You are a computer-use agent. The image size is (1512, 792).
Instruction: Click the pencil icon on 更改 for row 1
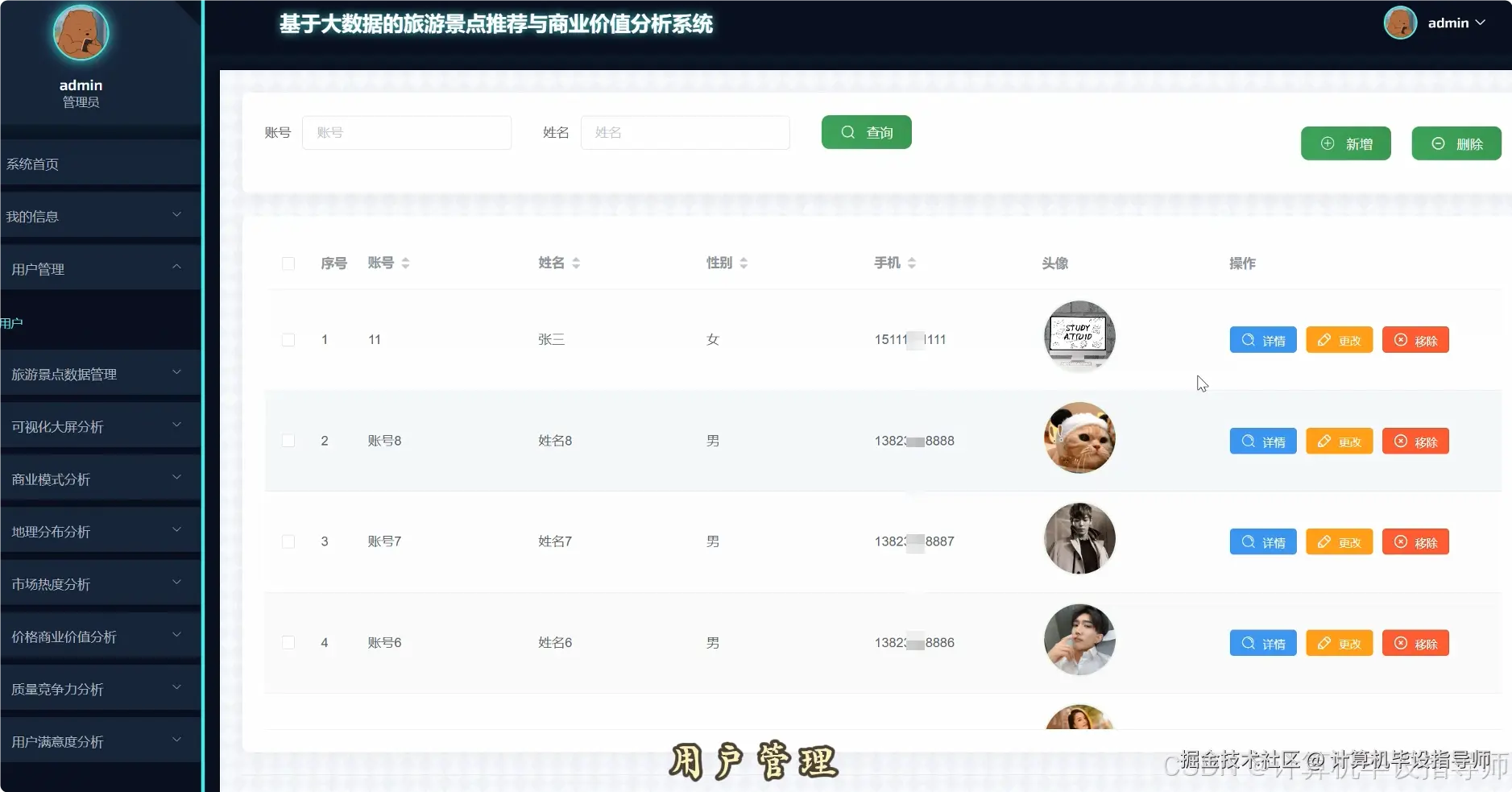(1326, 339)
